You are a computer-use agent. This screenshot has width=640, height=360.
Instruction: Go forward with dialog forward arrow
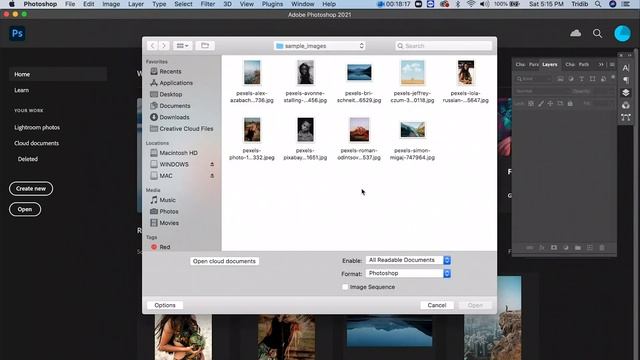click(x=164, y=46)
